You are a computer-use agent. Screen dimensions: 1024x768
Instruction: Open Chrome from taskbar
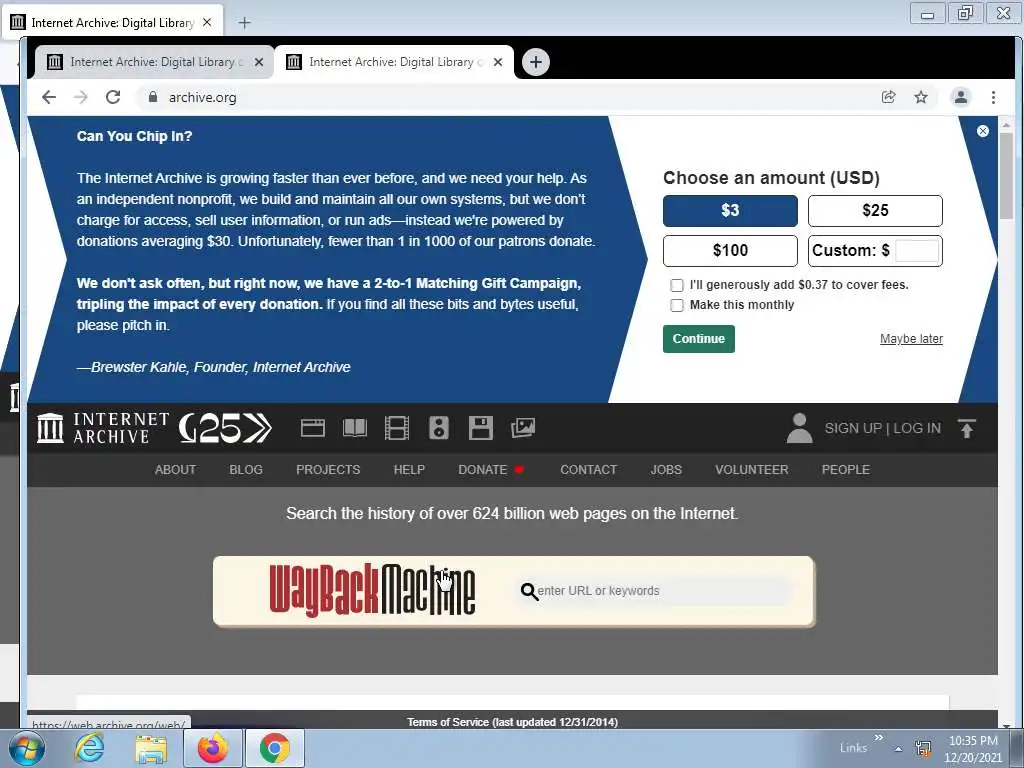275,748
